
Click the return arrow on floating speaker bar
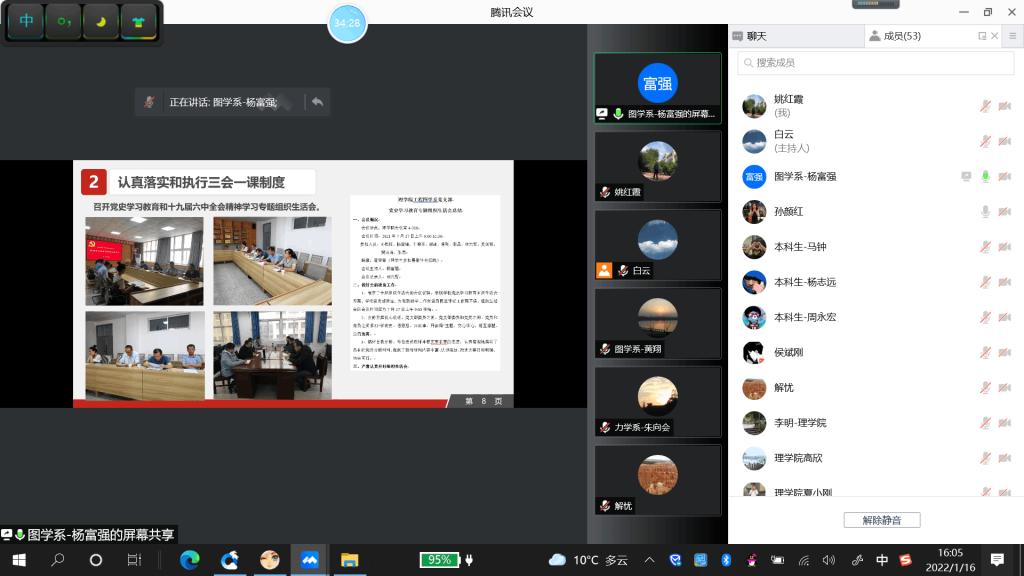(317, 102)
